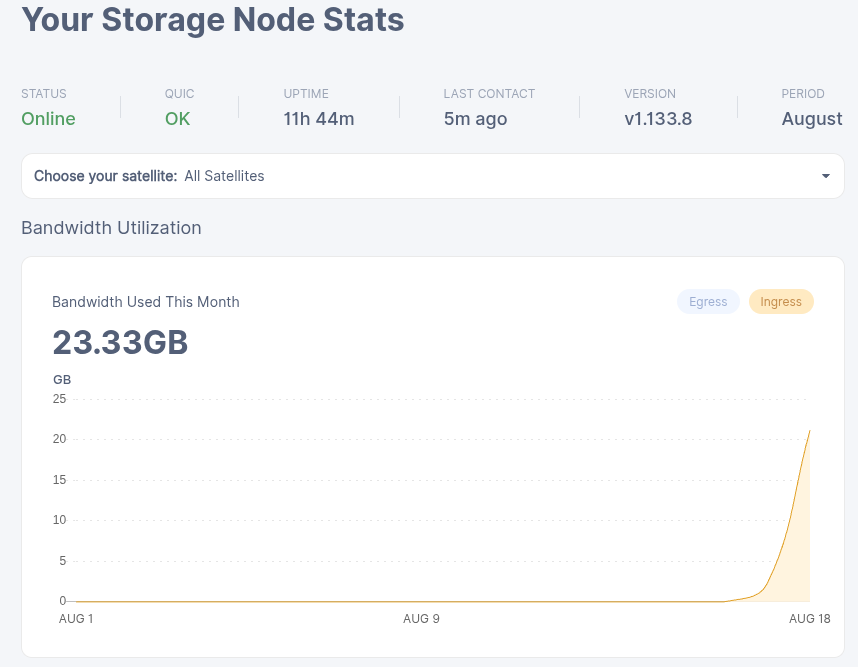858x667 pixels.
Task: Click the peak of the ingress curve
Action: pyautogui.click(x=809, y=431)
